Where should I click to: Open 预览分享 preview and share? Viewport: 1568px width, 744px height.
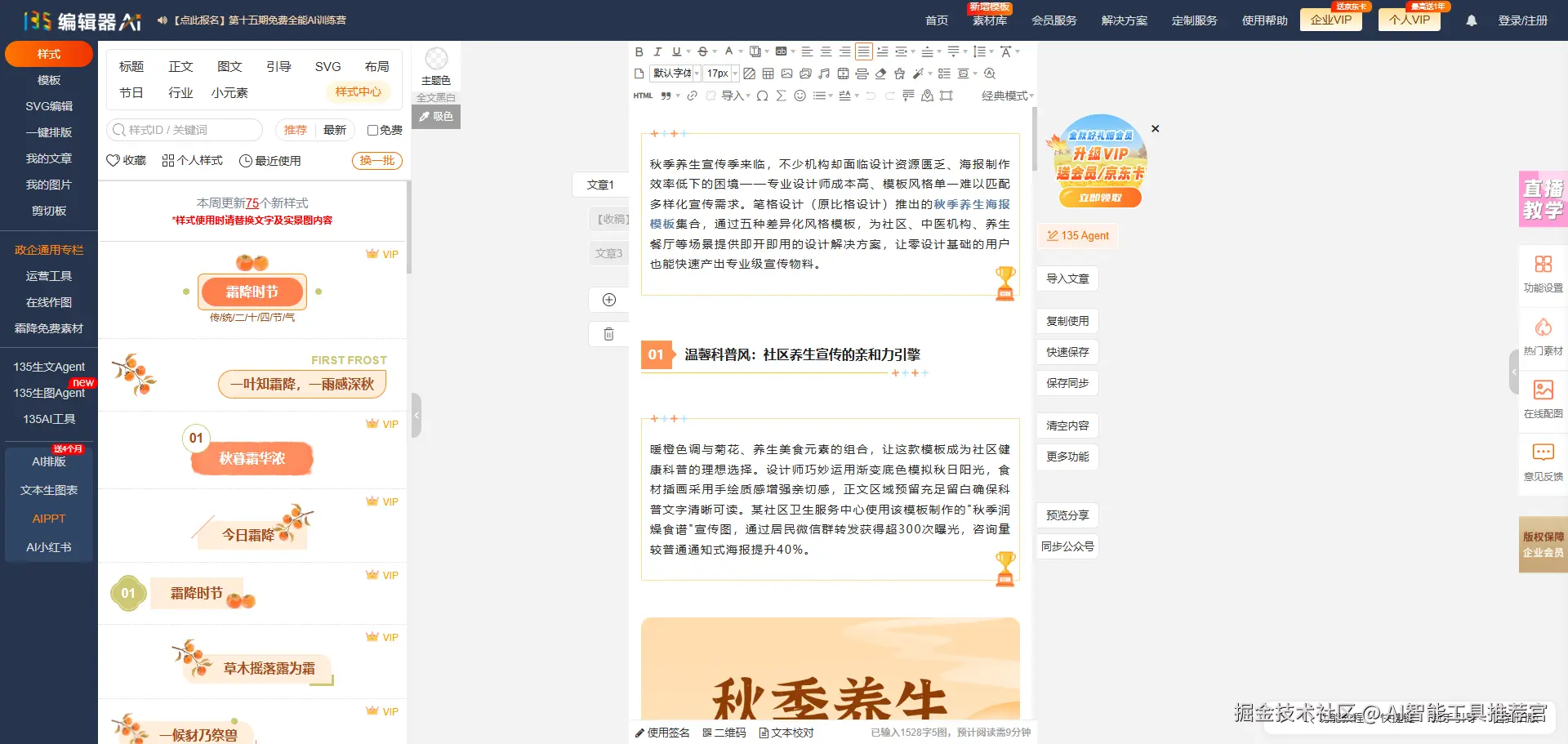pos(1067,515)
